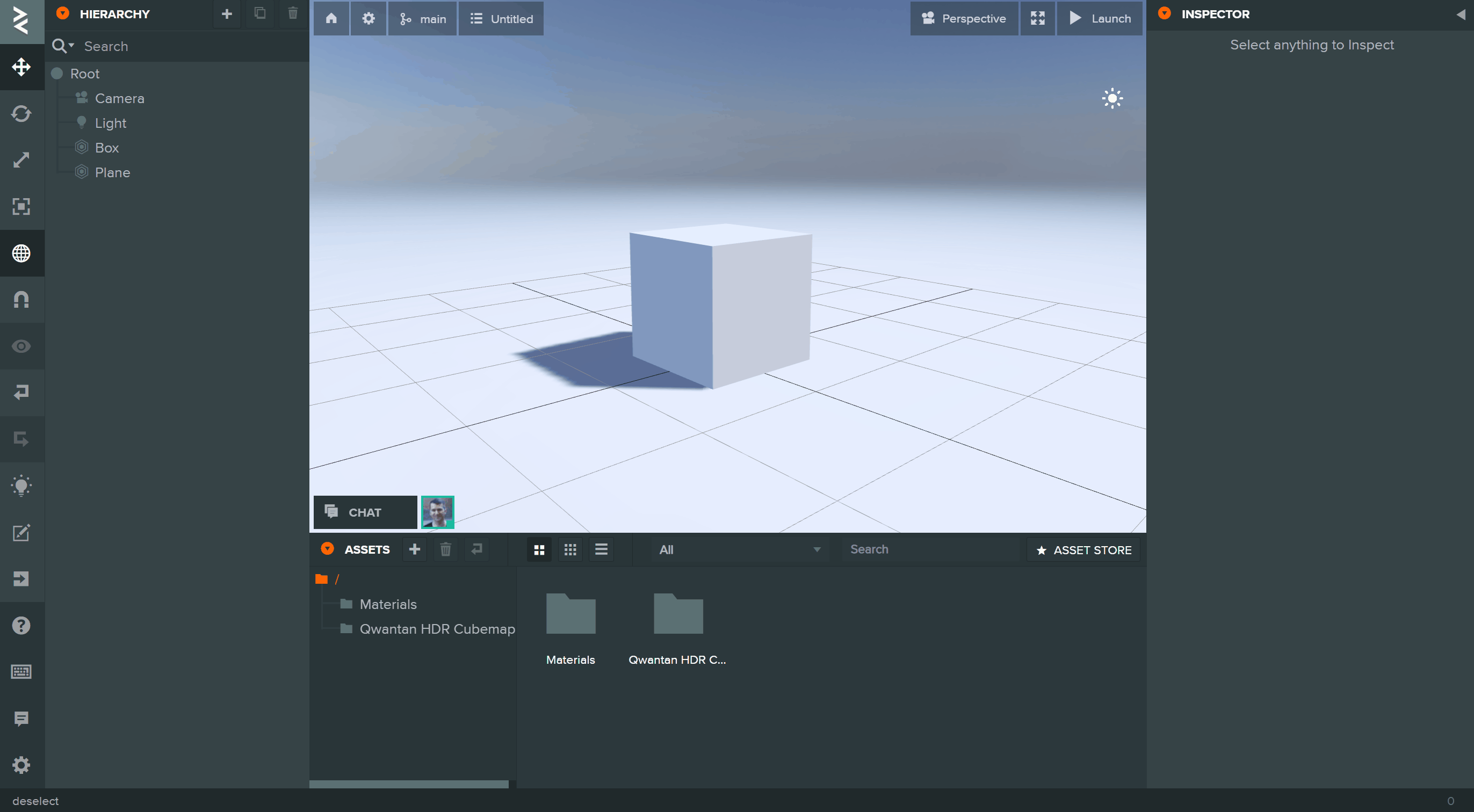Open the Untitled scene menu
The width and height of the screenshot is (1474, 812).
(501, 19)
